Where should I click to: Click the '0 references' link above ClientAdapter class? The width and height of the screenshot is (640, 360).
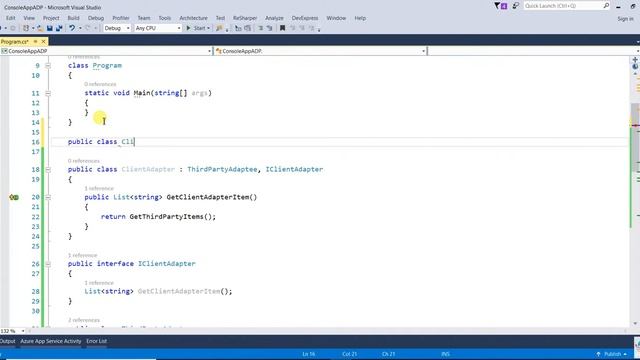tap(84, 161)
